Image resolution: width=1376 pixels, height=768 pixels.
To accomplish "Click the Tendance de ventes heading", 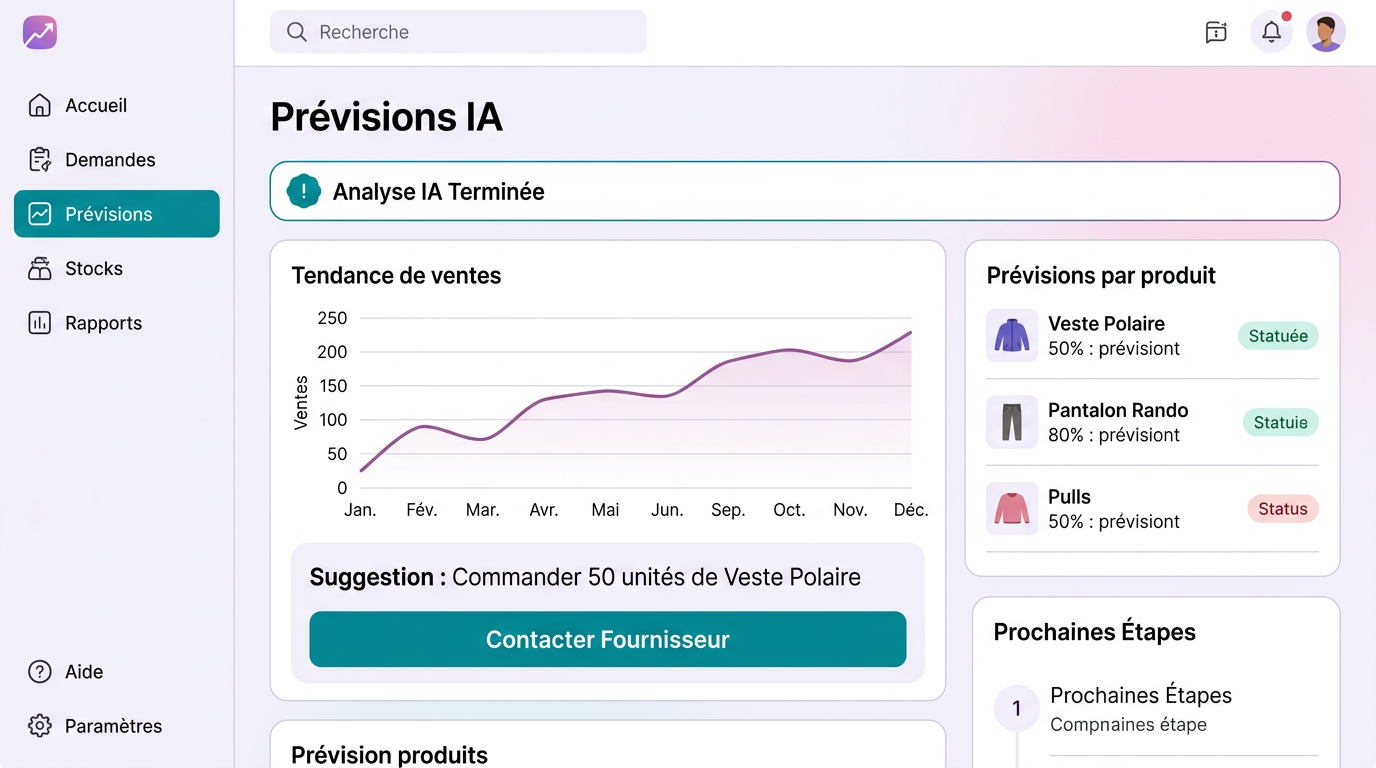I will (x=396, y=276).
